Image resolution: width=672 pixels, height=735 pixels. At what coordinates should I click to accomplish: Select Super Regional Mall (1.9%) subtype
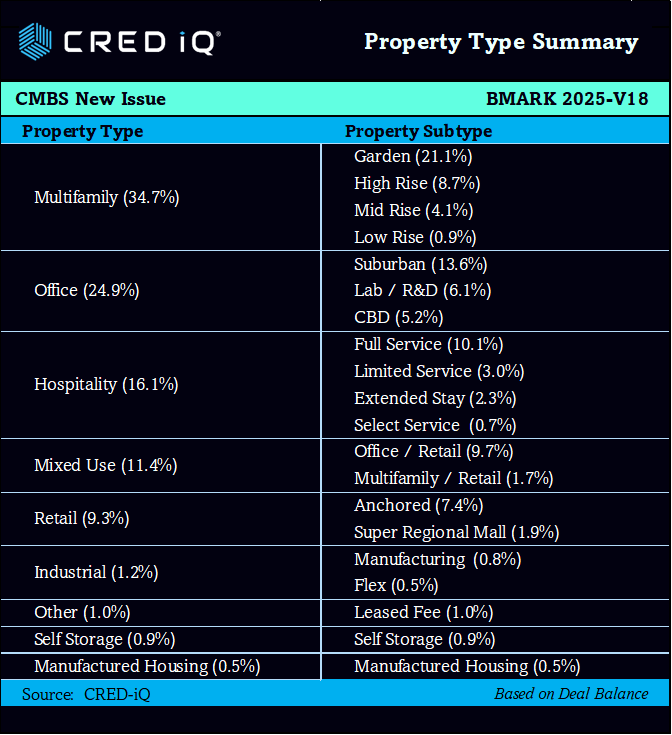[456, 532]
